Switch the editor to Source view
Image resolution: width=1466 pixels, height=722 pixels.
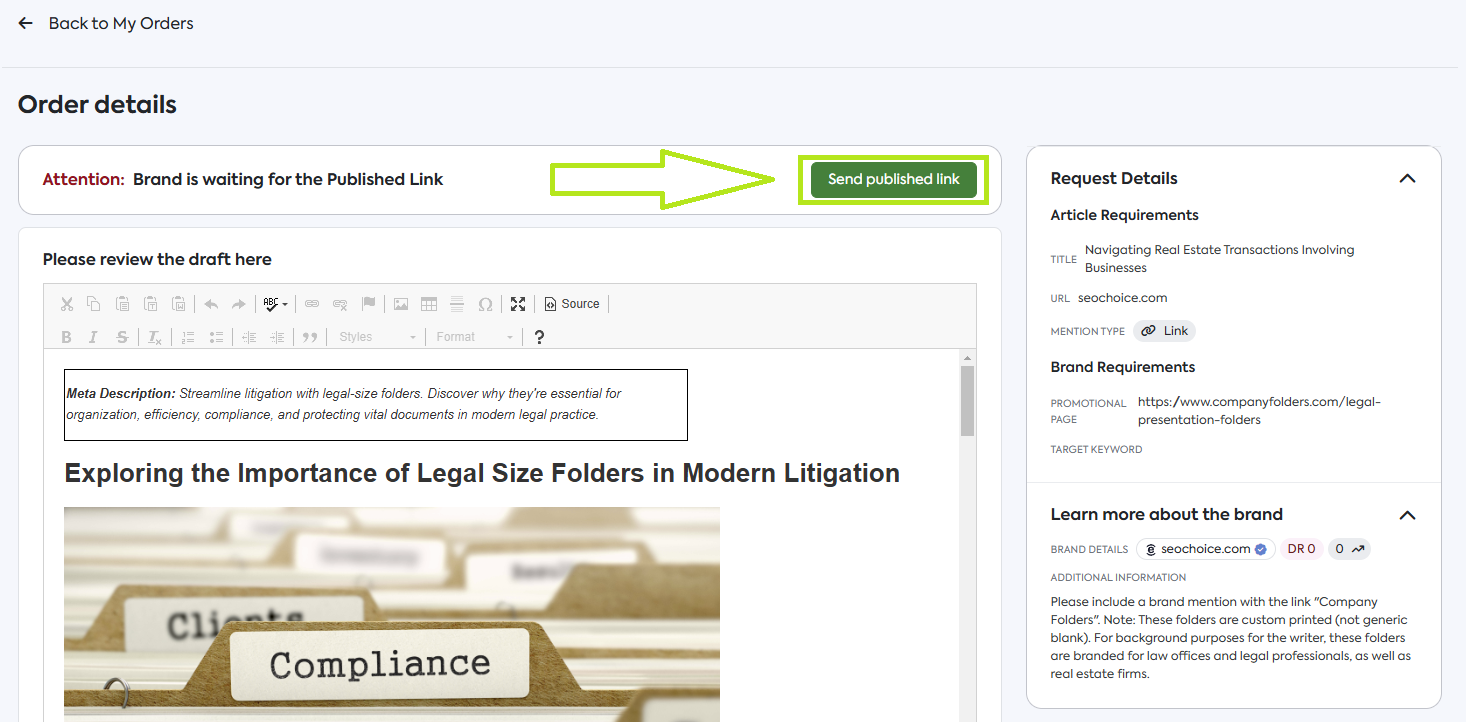pyautogui.click(x=572, y=304)
